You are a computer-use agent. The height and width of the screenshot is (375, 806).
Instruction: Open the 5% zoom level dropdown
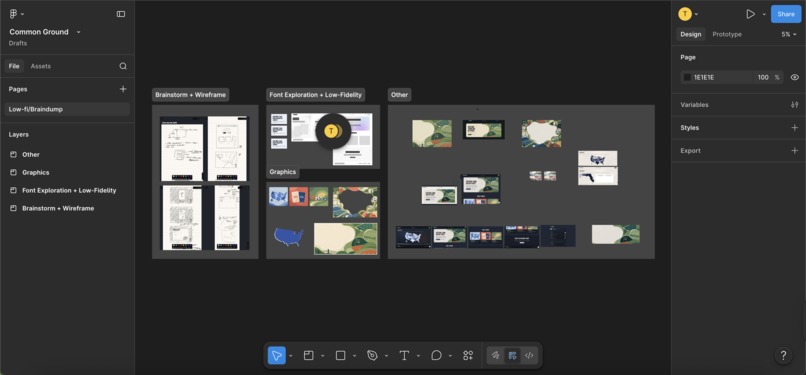pos(789,34)
